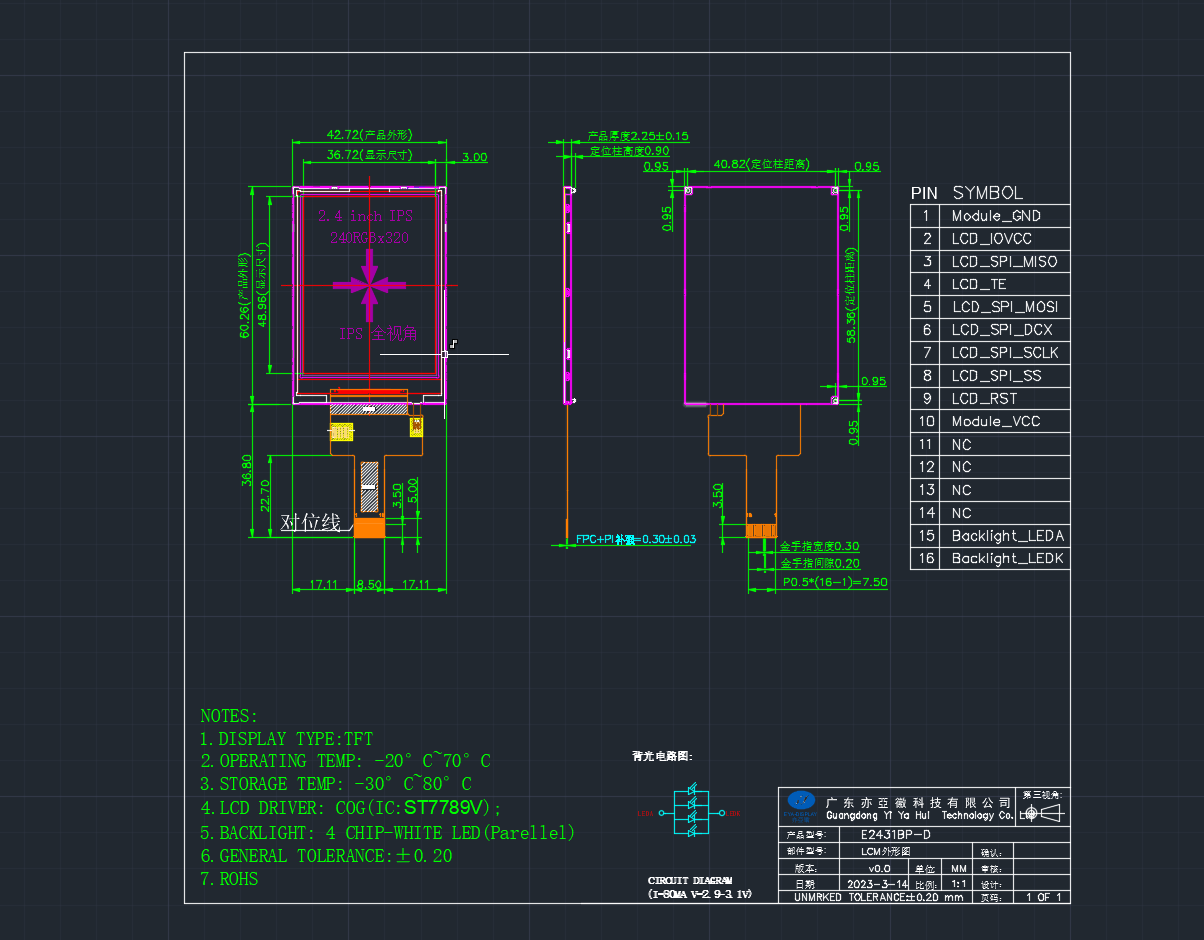The image size is (1204, 940).
Task: Select the 36.72 display size dimension
Action: (370, 155)
